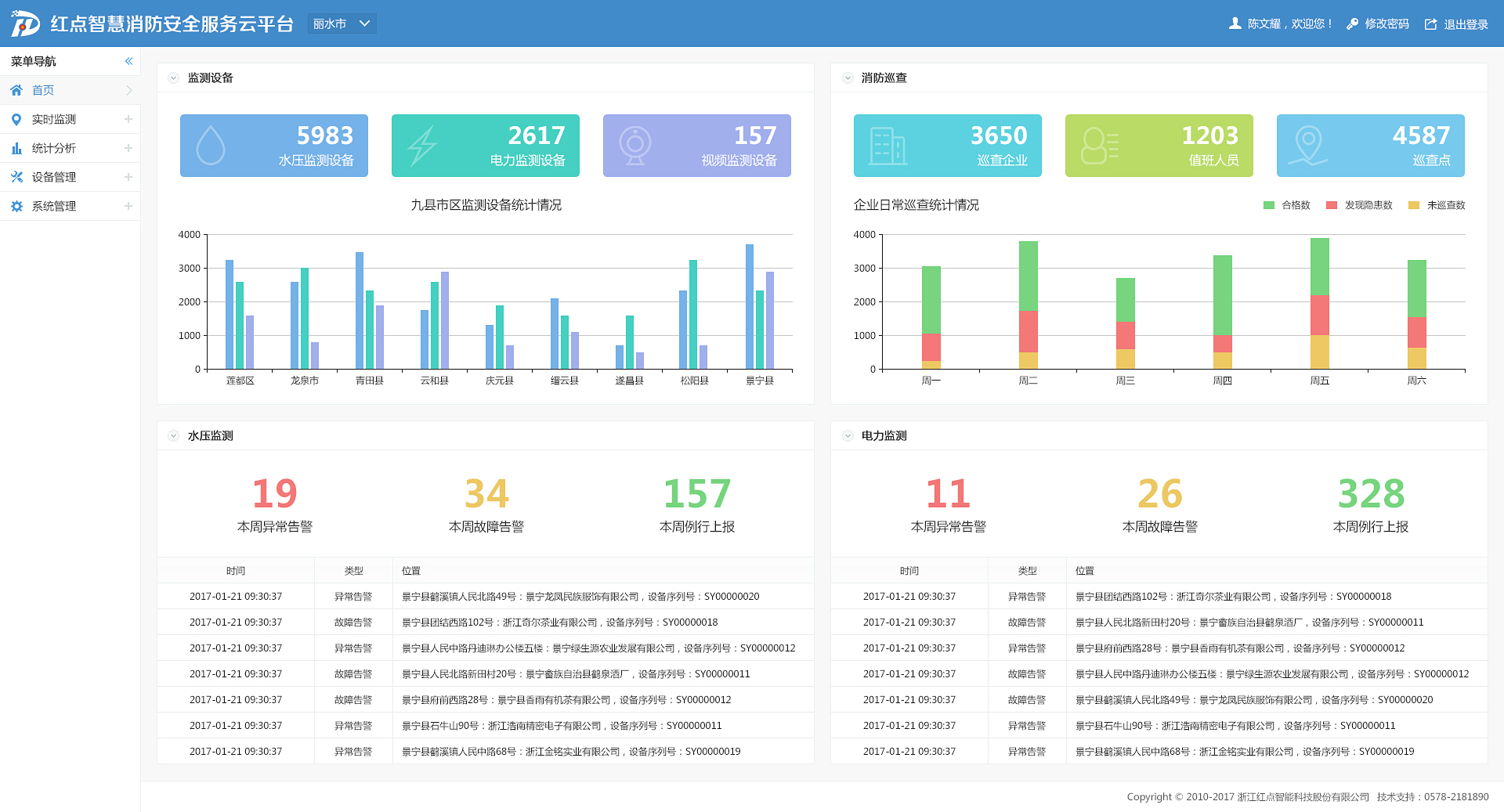
Task: Expand 系统管理 with its plus sign
Action: click(x=128, y=206)
